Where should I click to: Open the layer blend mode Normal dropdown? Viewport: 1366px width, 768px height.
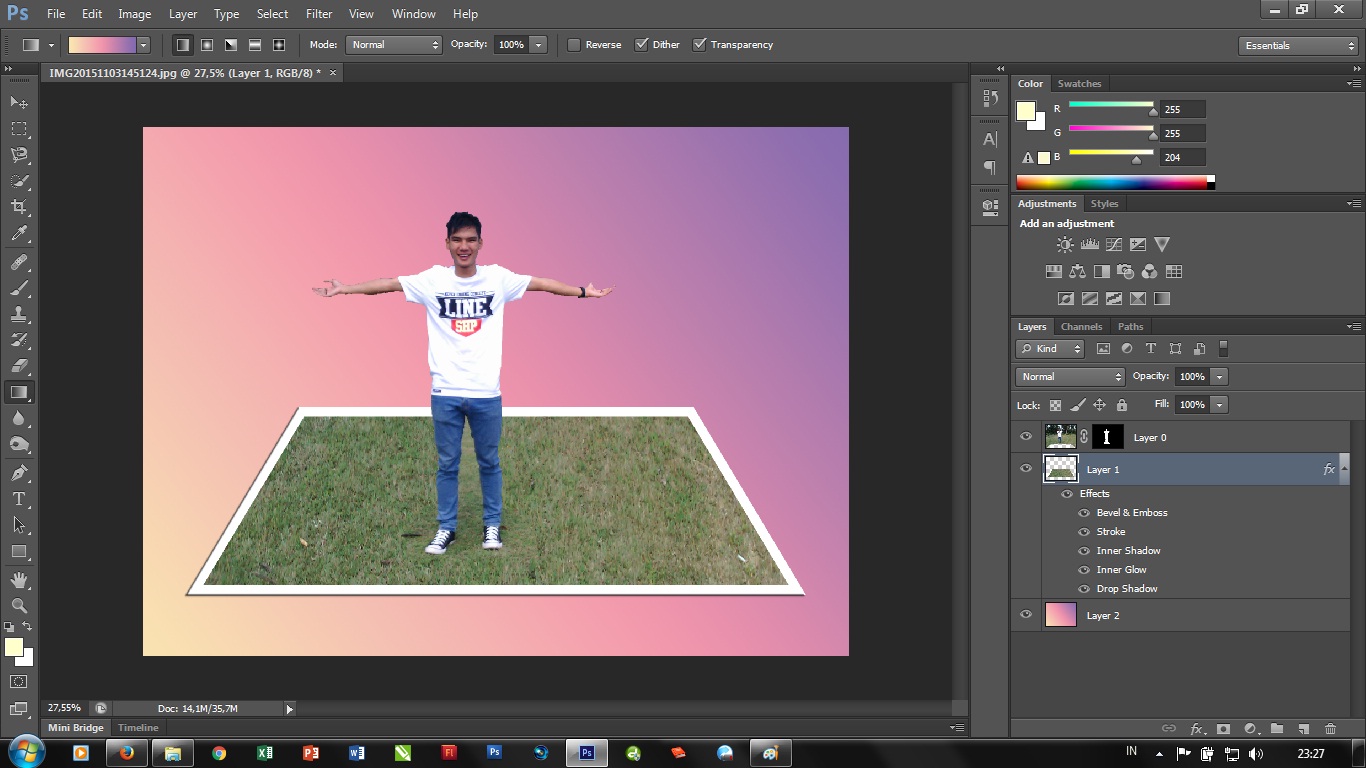[x=1070, y=377]
